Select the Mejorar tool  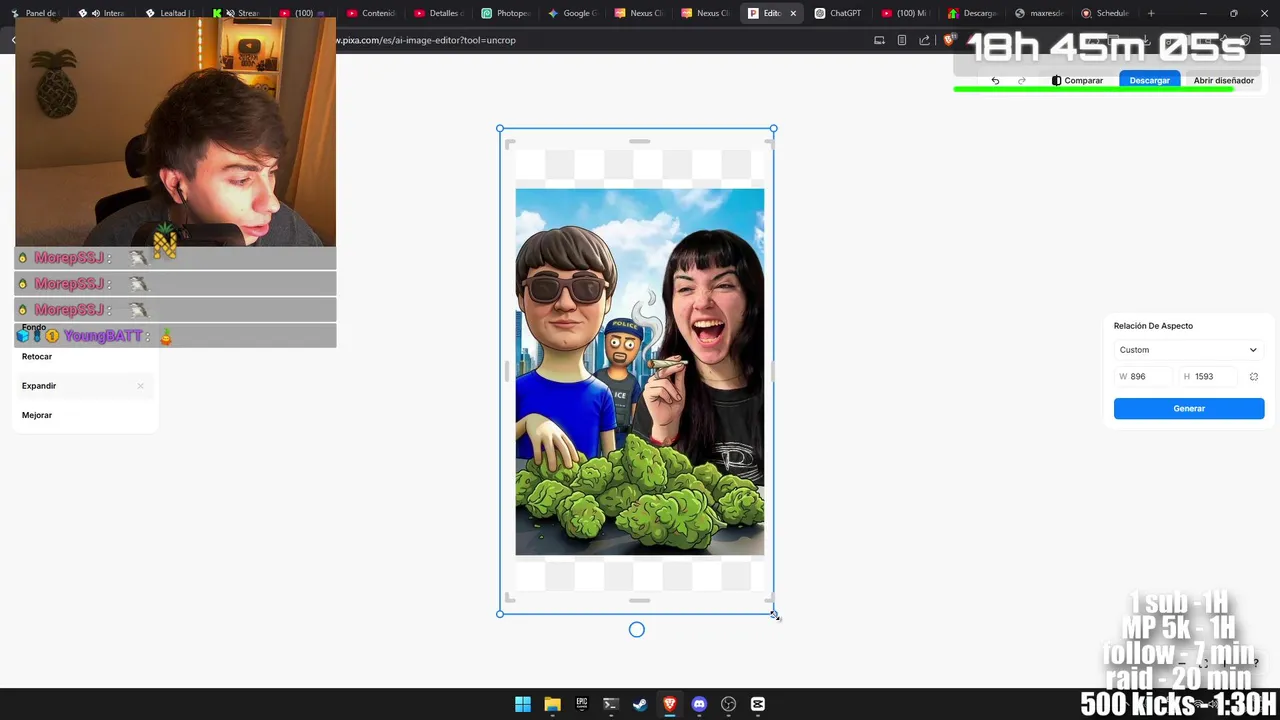pyautogui.click(x=37, y=415)
